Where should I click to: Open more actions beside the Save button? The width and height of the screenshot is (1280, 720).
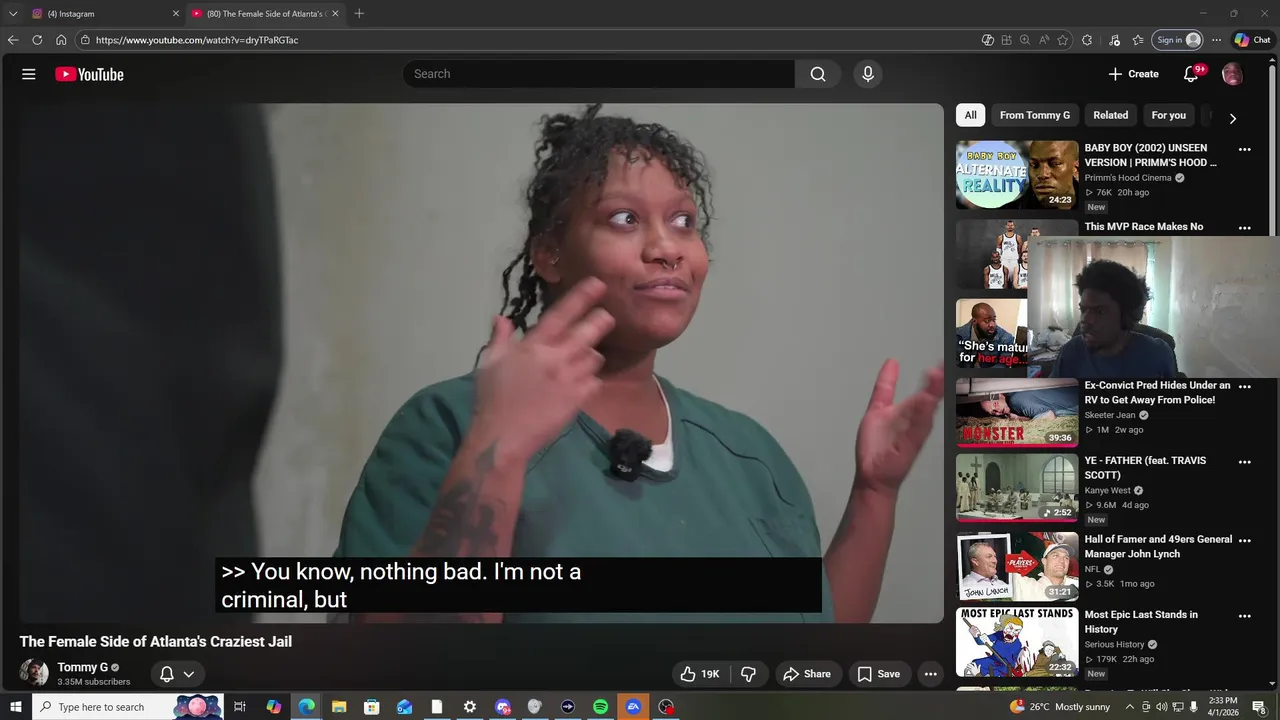(x=930, y=674)
